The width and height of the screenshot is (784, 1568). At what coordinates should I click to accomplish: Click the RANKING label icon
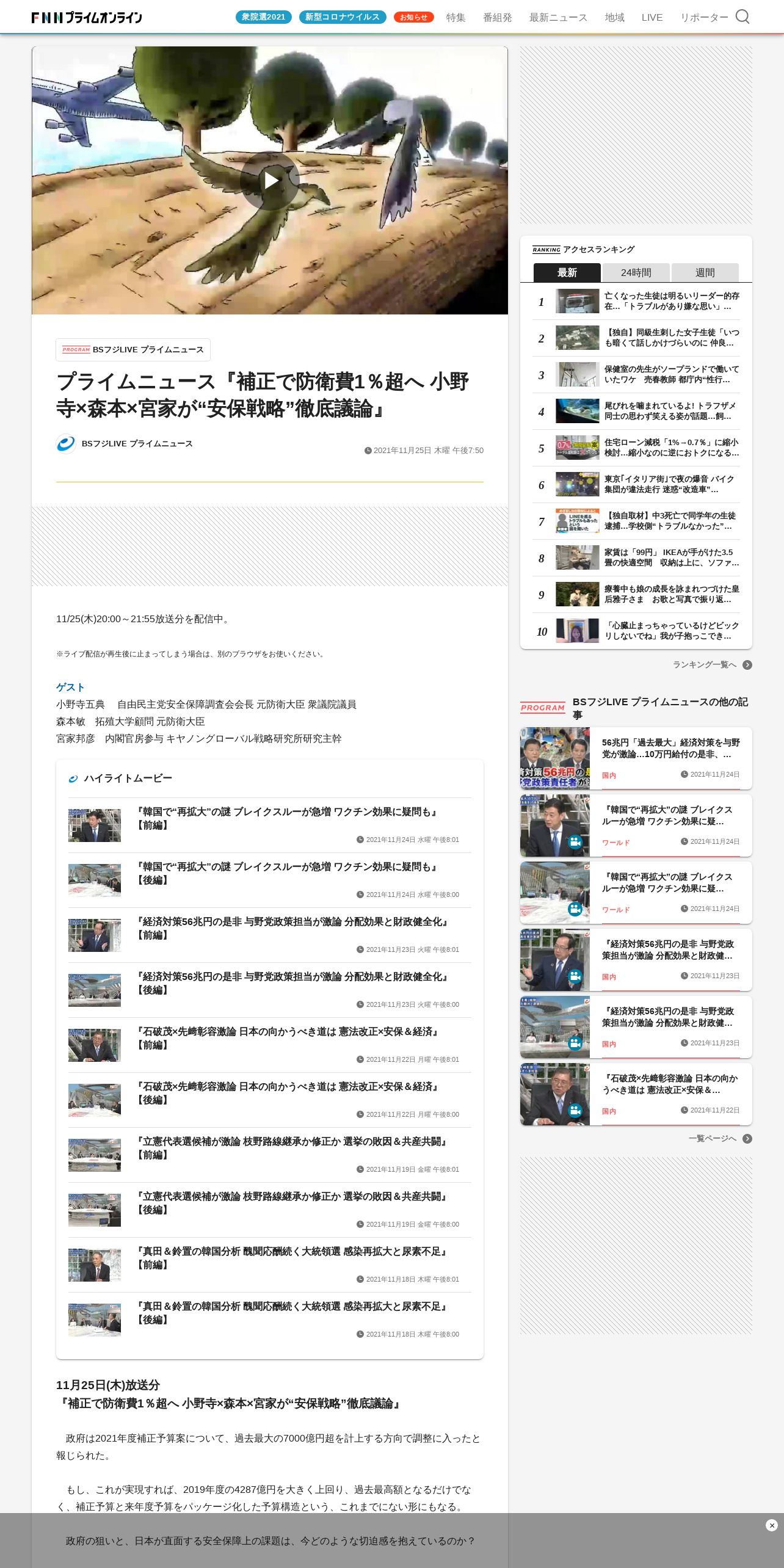point(546,250)
